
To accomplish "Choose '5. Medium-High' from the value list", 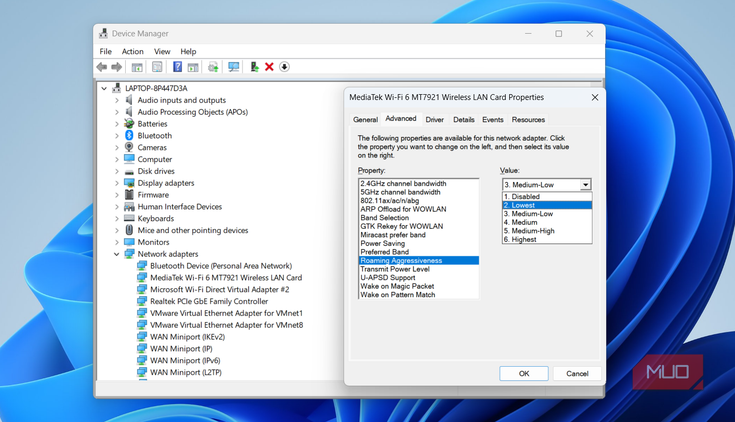I will point(547,231).
